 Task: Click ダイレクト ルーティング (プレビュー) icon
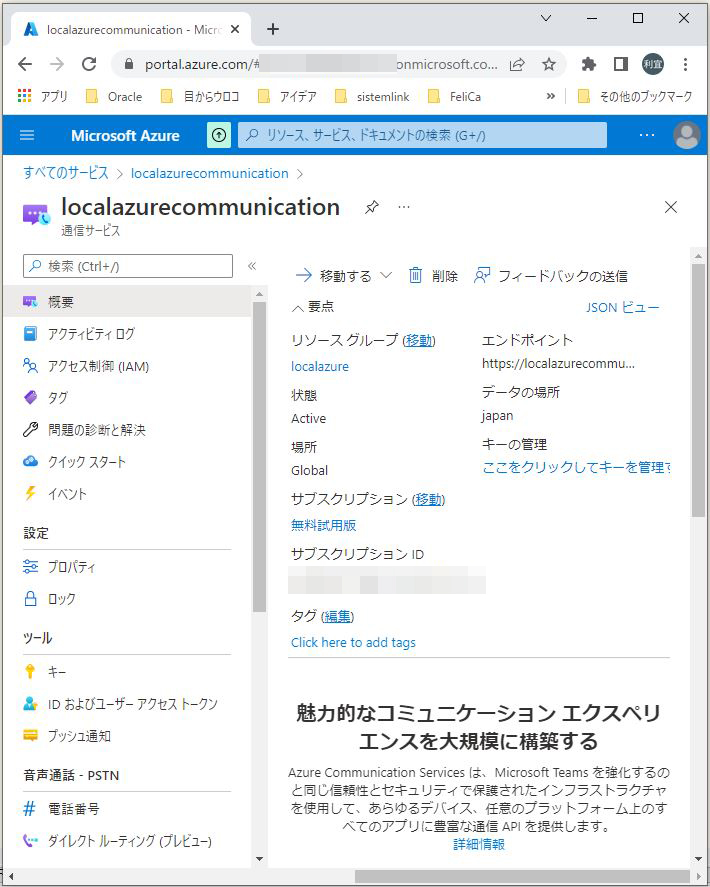tap(31, 841)
